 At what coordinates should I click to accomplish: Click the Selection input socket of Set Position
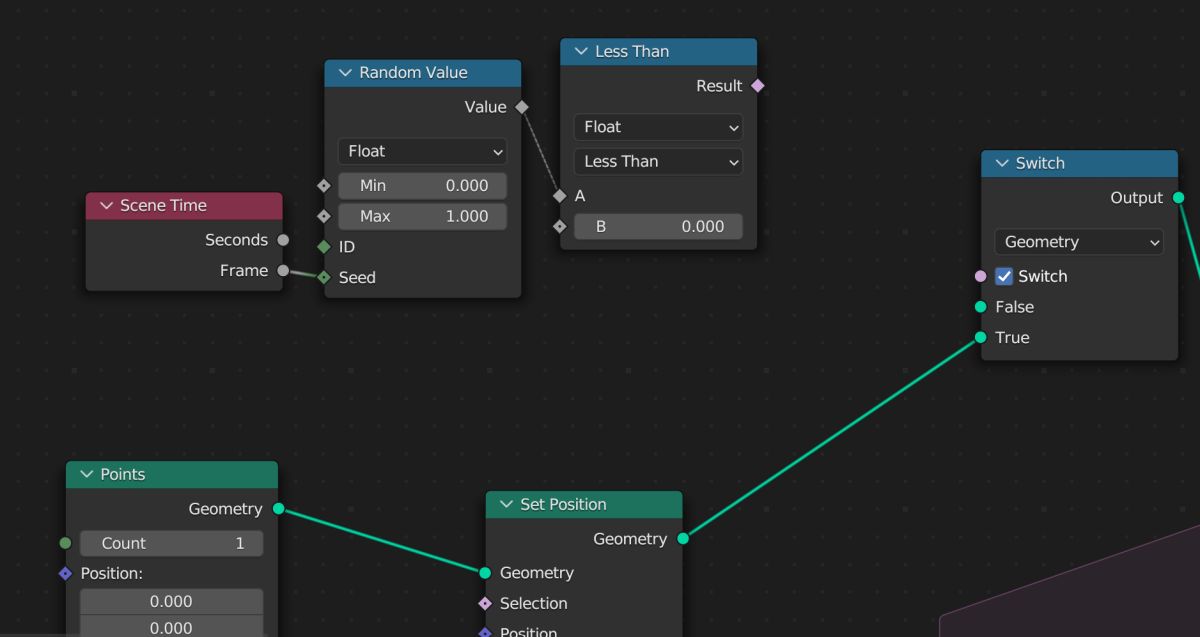(485, 604)
